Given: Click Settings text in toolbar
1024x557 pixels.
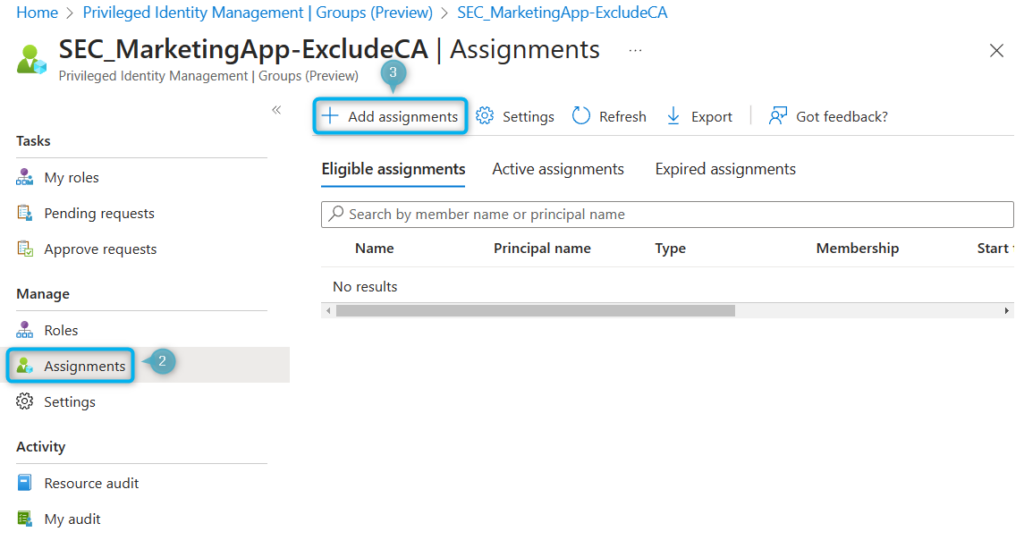Looking at the screenshot, I should [x=528, y=117].
